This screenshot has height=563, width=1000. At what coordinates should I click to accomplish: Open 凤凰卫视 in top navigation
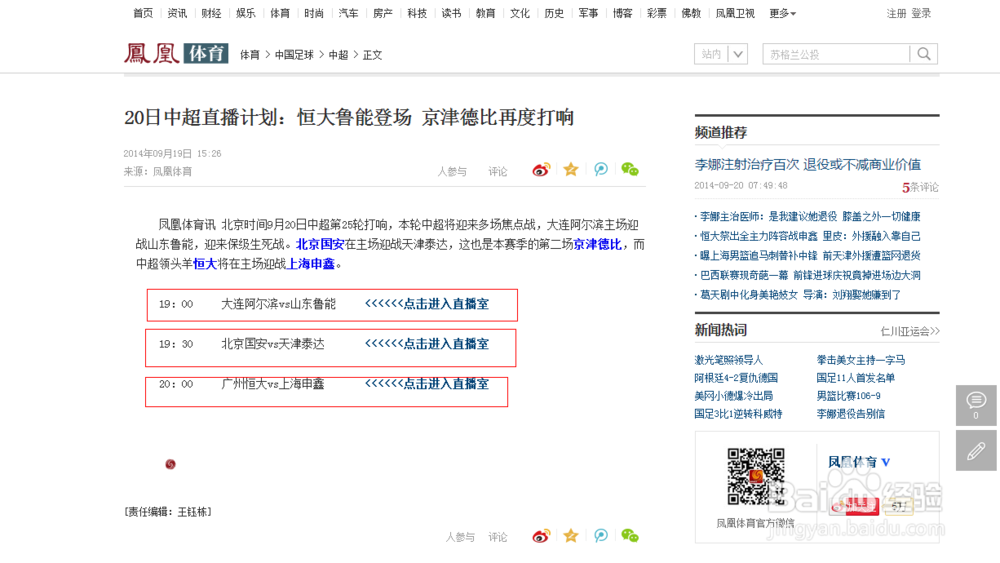[x=735, y=13]
